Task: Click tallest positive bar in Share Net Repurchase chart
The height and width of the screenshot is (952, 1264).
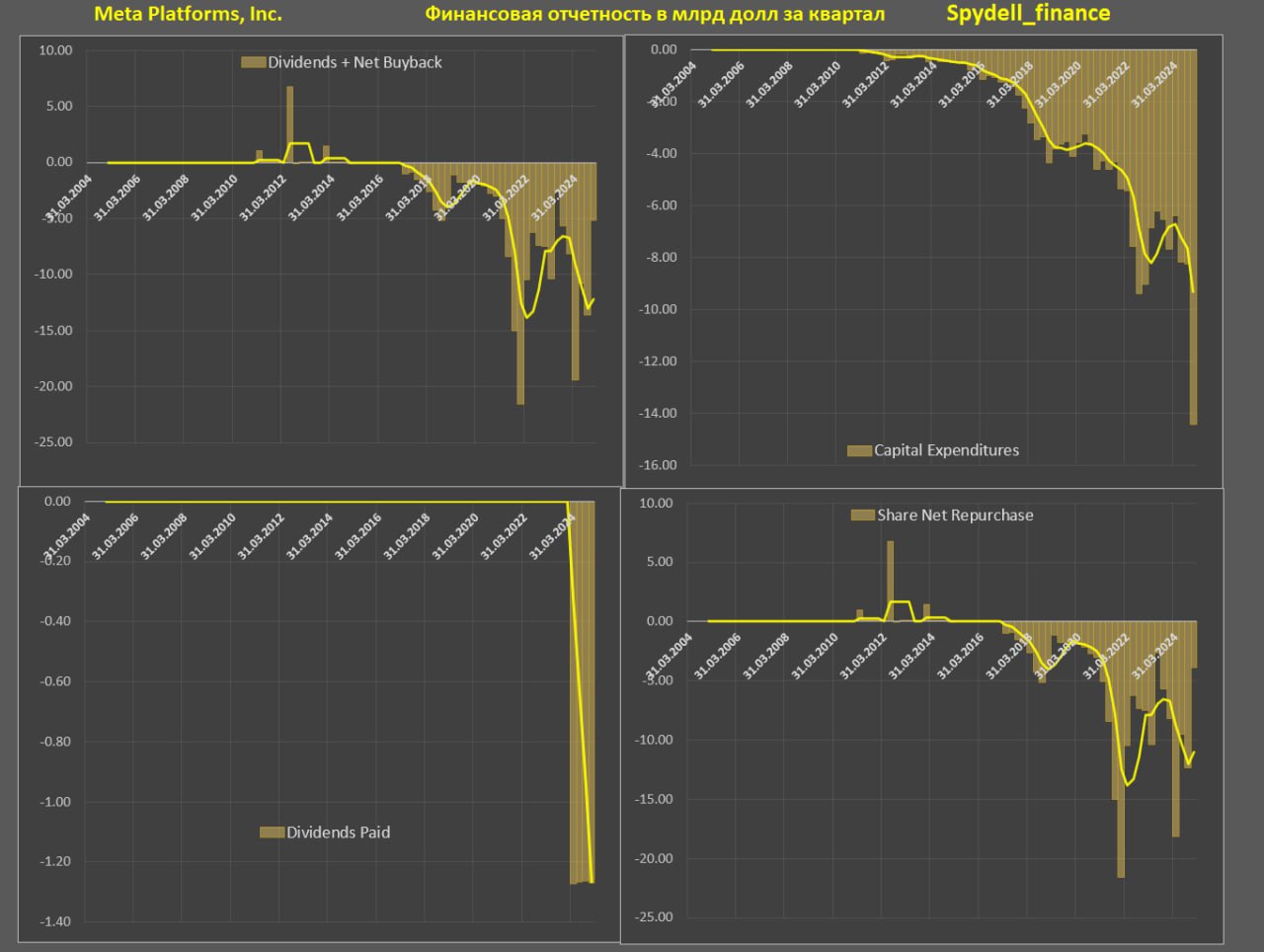Action: point(890,581)
